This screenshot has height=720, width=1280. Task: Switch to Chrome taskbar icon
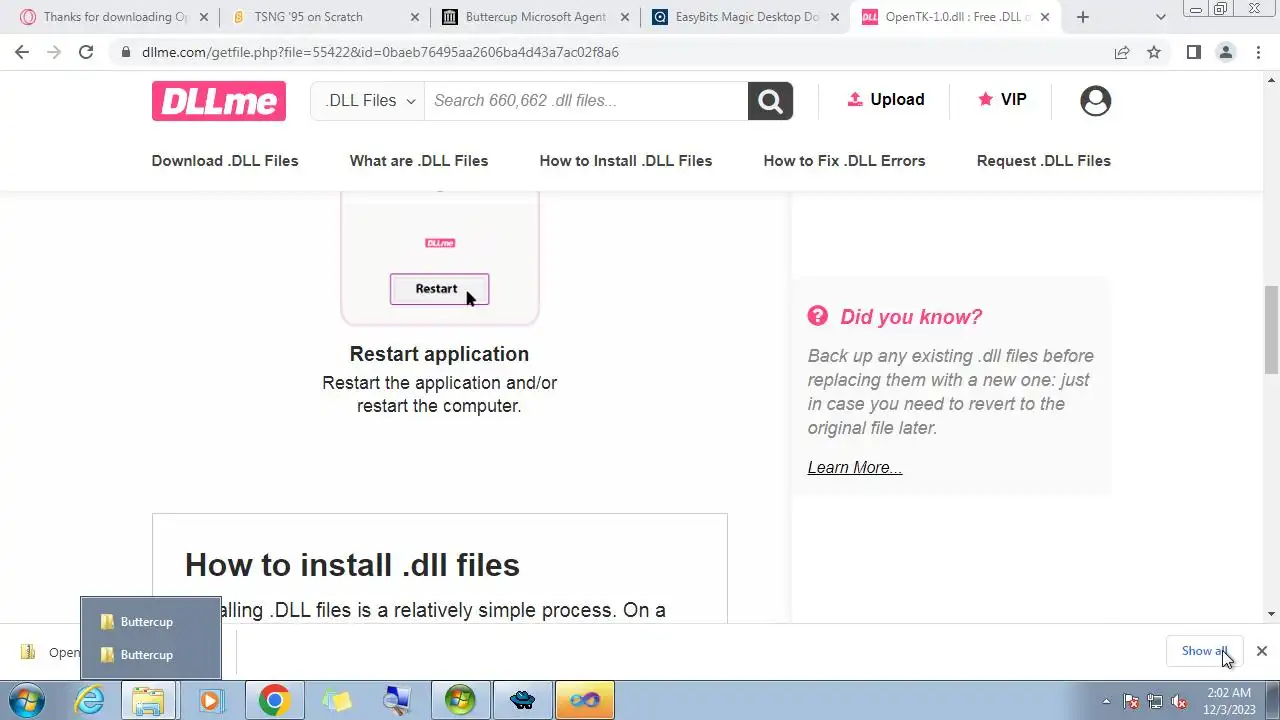[x=273, y=700]
